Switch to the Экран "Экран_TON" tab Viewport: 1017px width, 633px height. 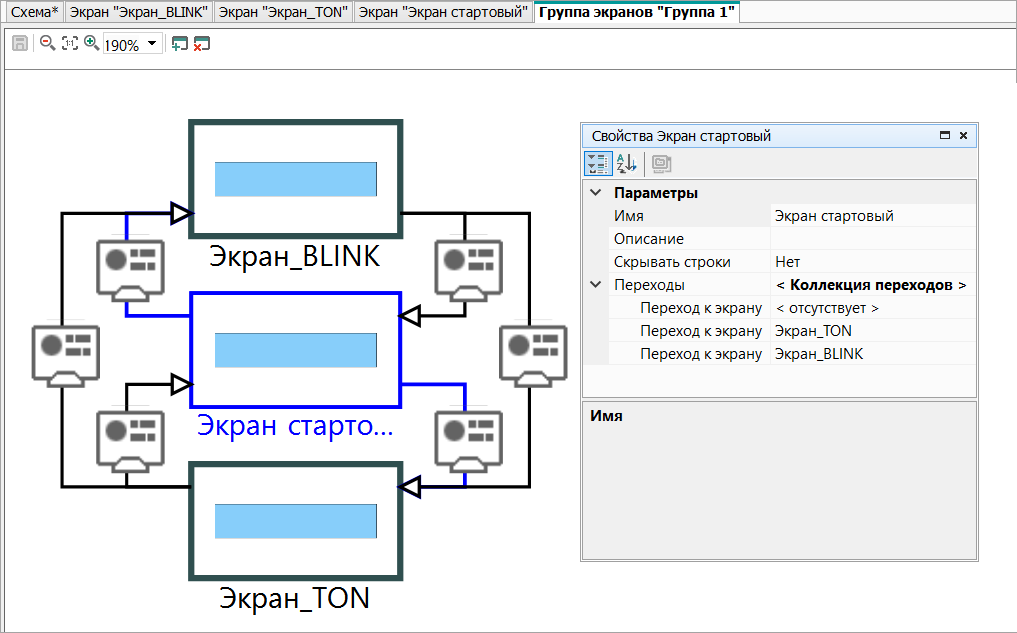point(284,12)
